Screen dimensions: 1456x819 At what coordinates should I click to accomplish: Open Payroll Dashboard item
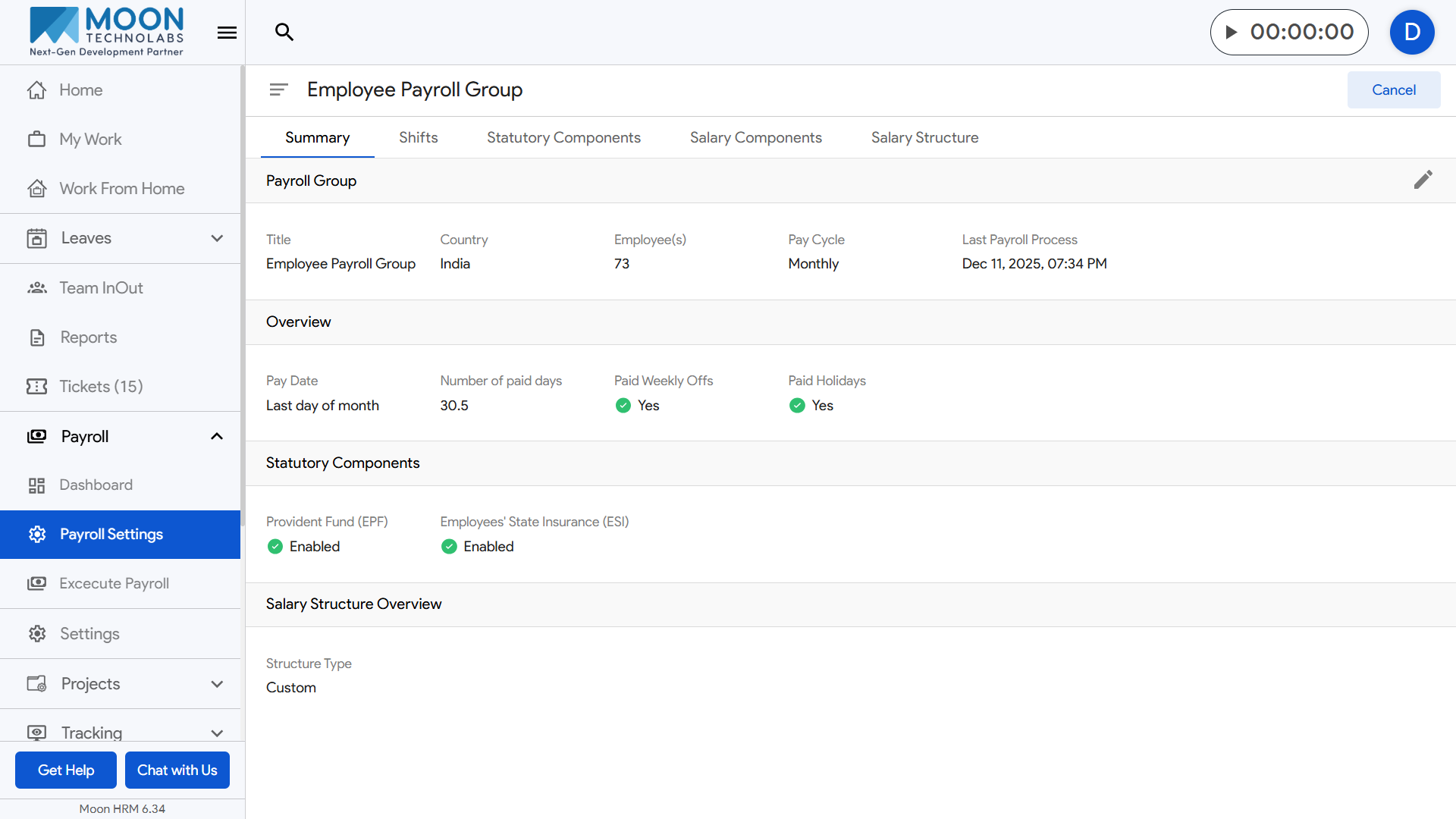(96, 485)
